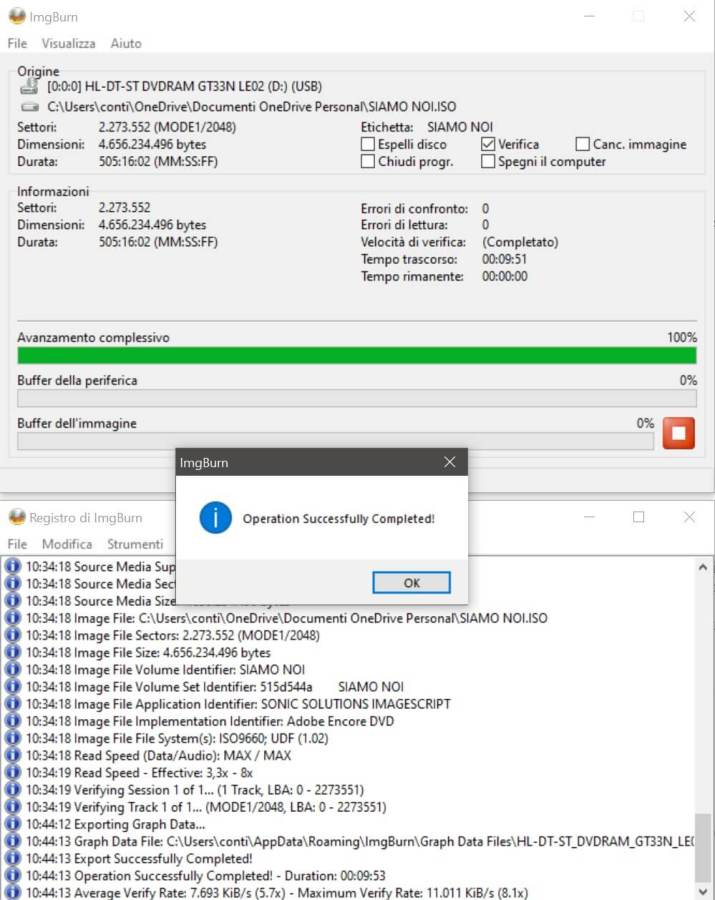
Task: Open the Aiuto menu
Action: (126, 43)
